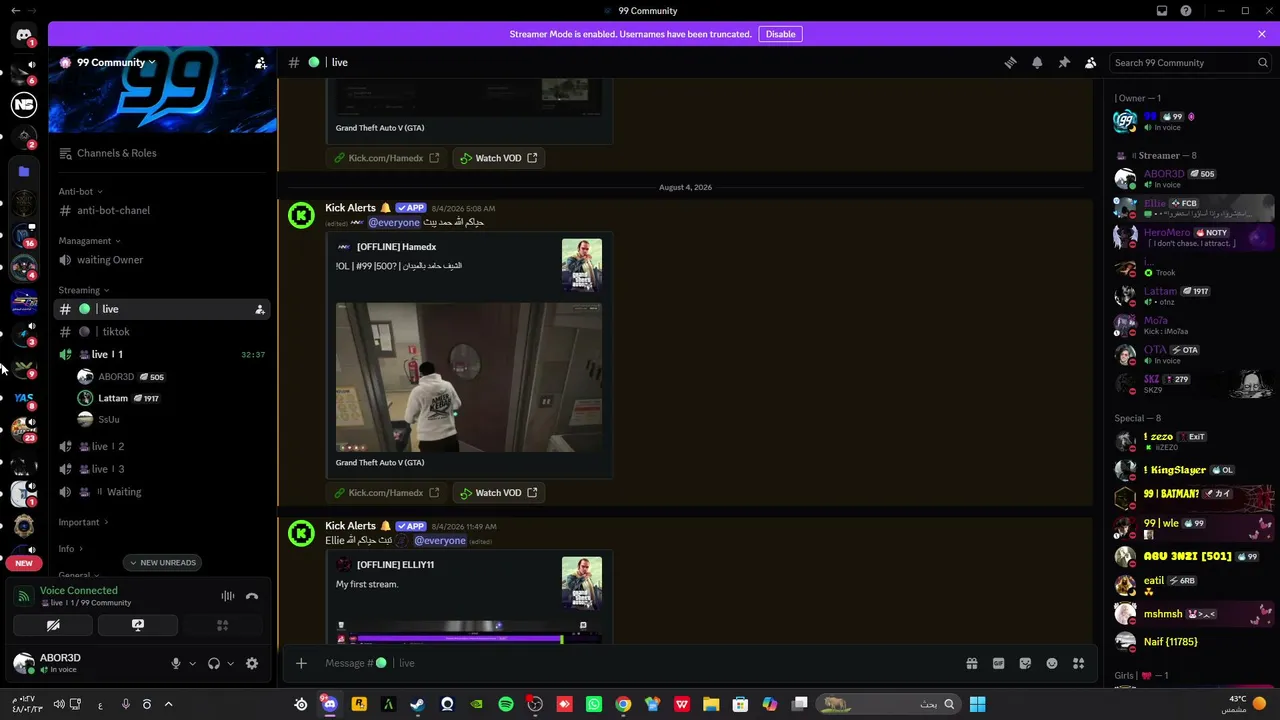This screenshot has width=1280, height=720.
Task: Open Discord direct messages home icon
Action: click(x=24, y=35)
